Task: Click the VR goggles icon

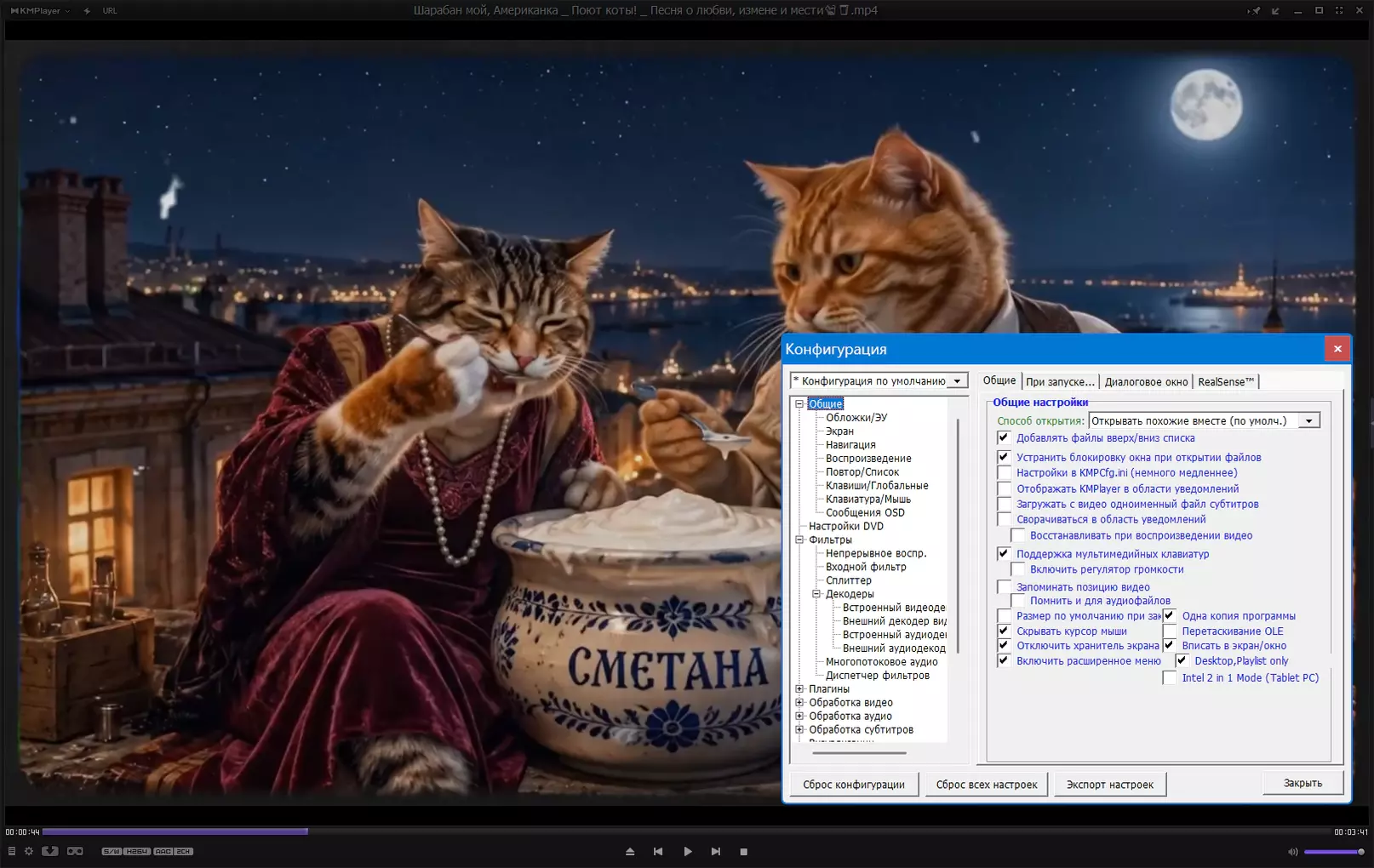Action: (x=75, y=851)
